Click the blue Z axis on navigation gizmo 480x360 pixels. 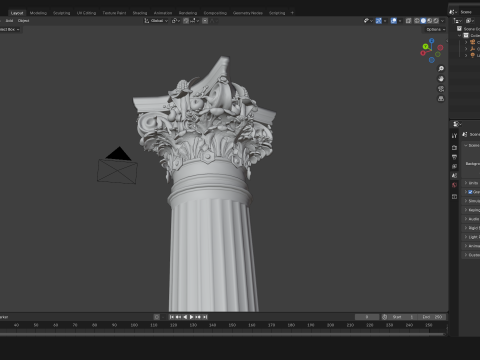point(432,41)
